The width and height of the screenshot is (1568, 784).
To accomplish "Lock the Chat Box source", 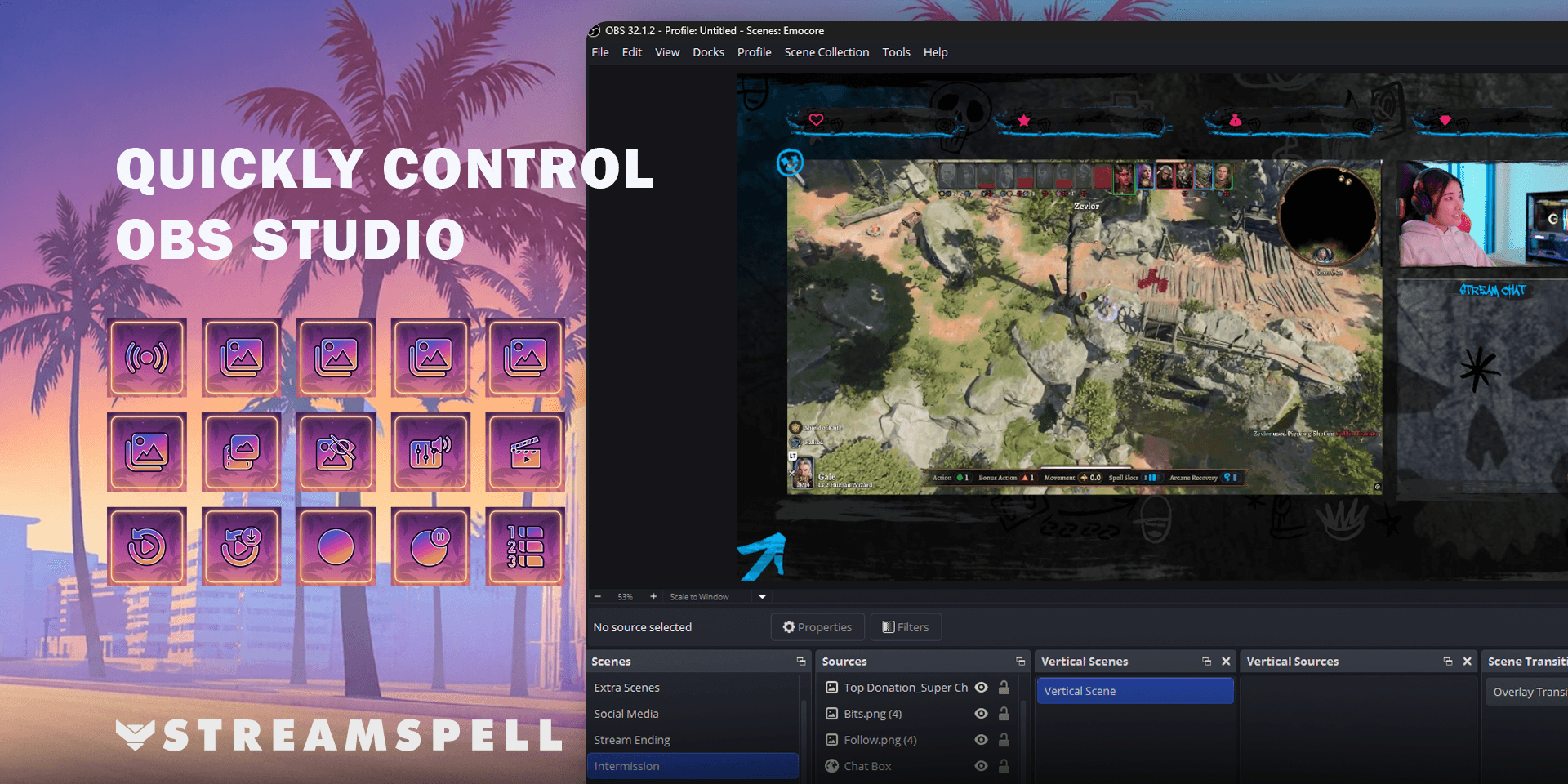I will point(1004,766).
